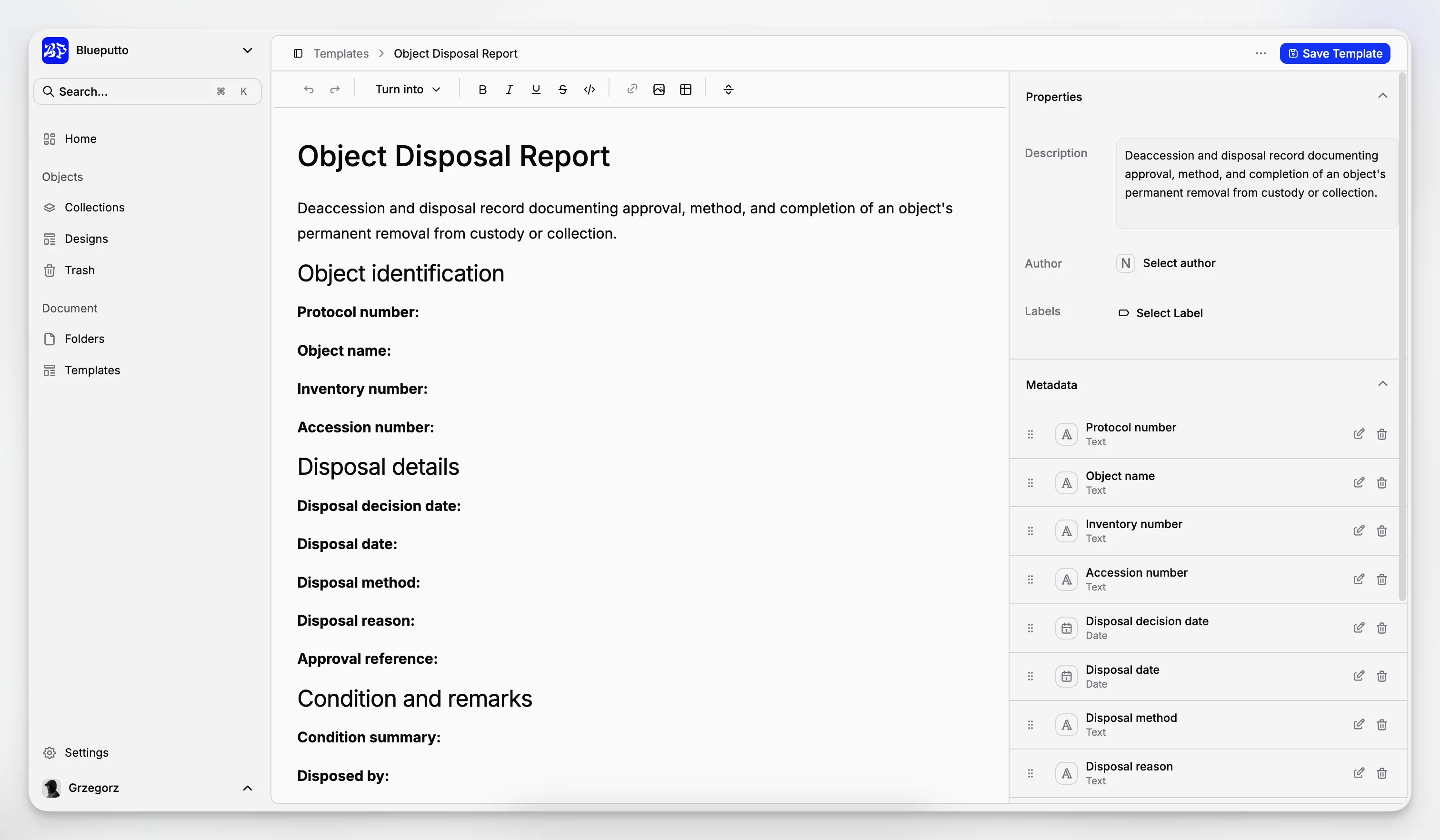Toggle the sidebar panel icon near breadcrumb
1440x840 pixels.
[298, 54]
